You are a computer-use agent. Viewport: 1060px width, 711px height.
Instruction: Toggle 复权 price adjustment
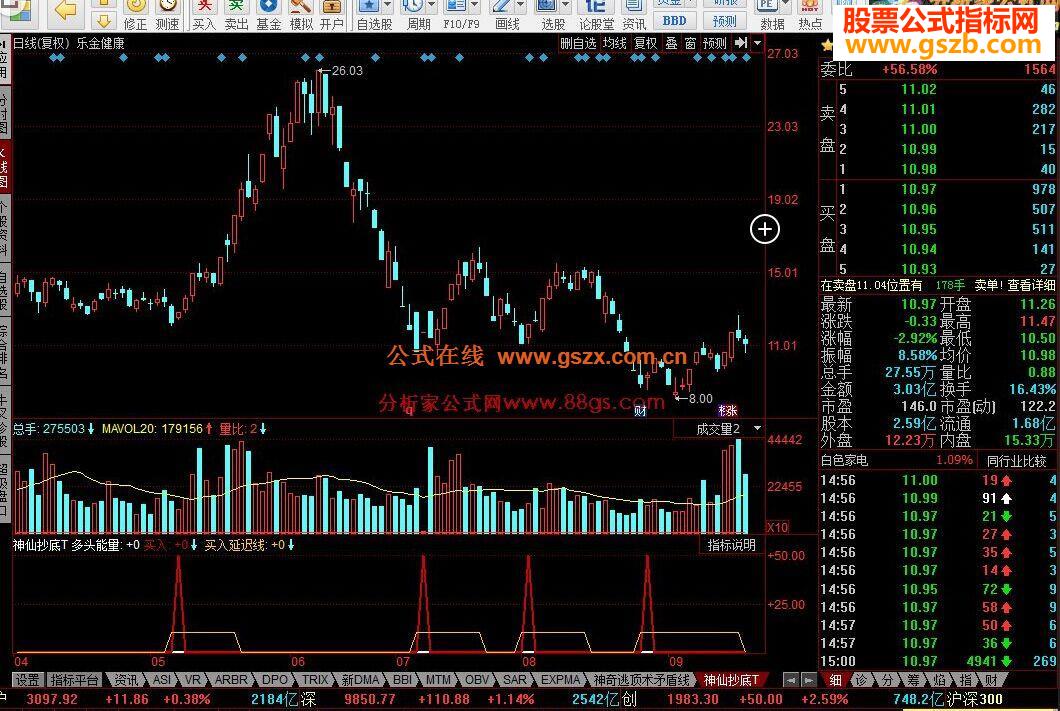pyautogui.click(x=645, y=43)
